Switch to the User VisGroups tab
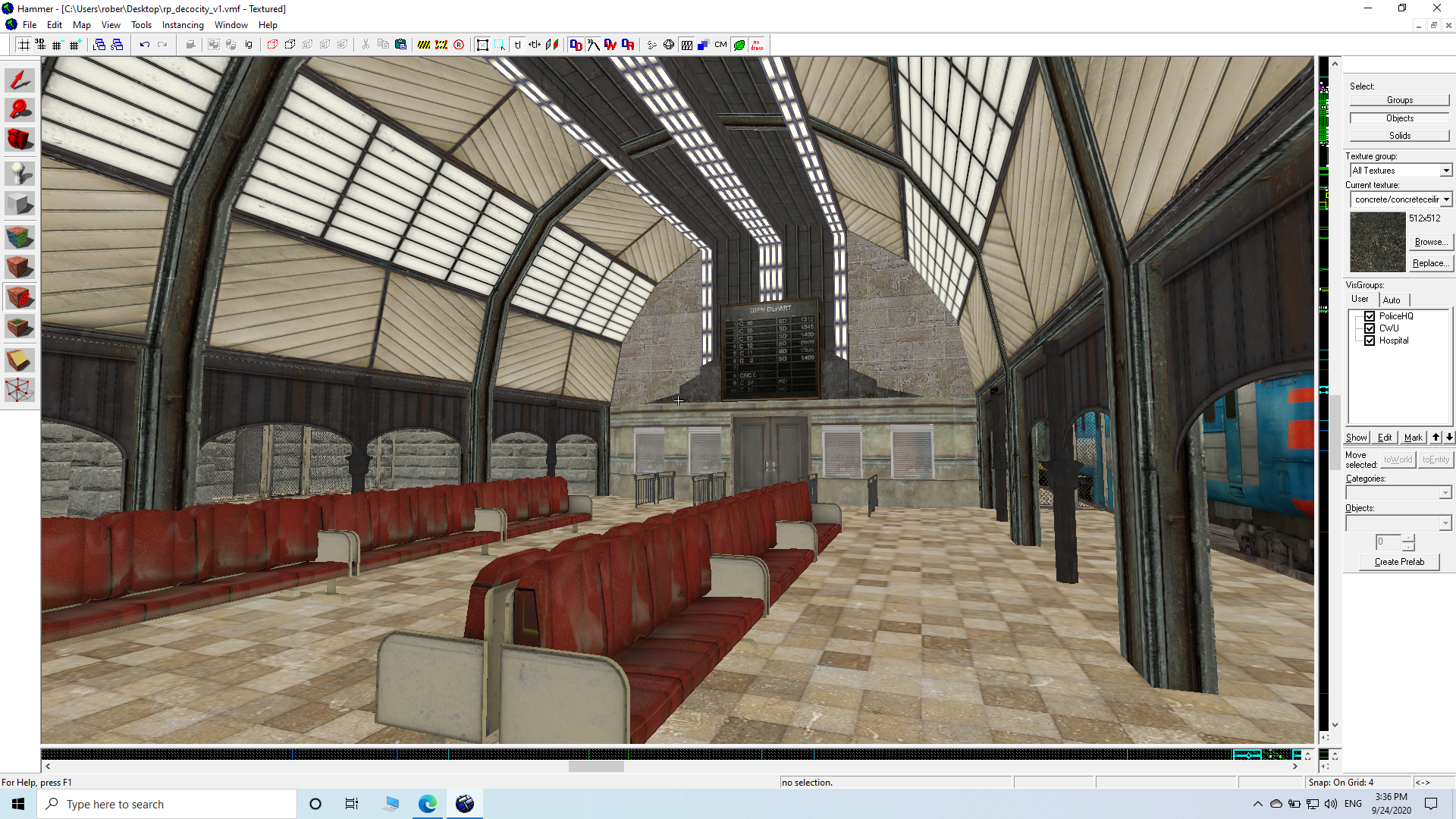The width and height of the screenshot is (1456, 819). [x=1360, y=299]
